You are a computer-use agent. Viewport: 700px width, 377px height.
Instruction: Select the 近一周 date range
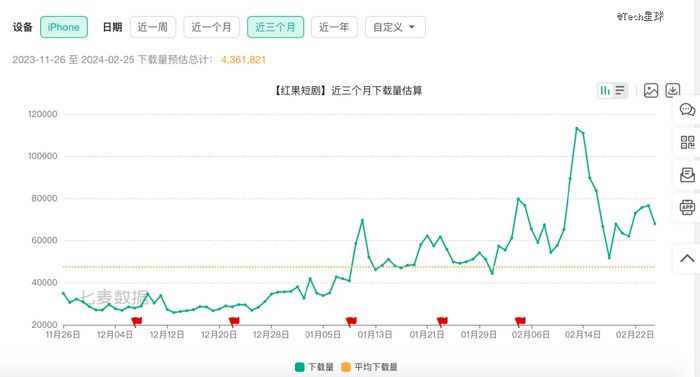pyautogui.click(x=153, y=27)
